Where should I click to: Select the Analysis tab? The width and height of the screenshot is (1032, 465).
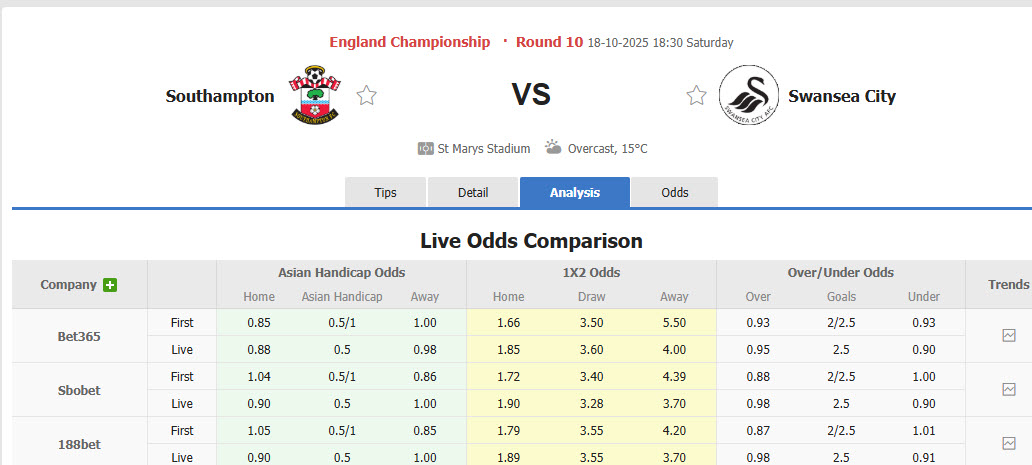coord(575,192)
